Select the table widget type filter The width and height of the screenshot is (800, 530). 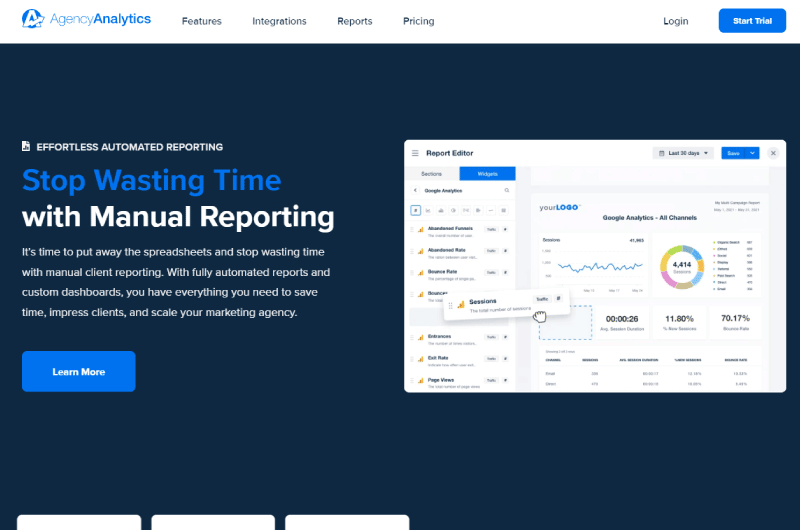click(504, 210)
